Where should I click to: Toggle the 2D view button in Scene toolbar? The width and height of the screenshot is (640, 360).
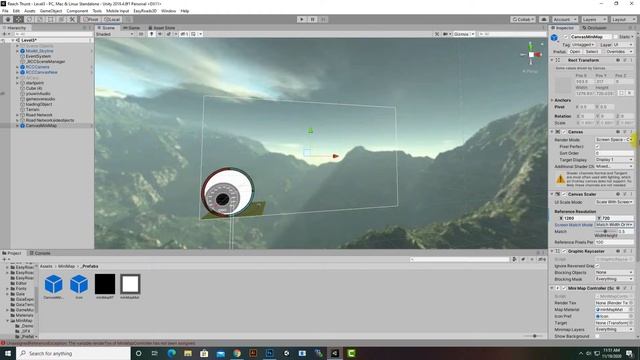[x=141, y=34]
